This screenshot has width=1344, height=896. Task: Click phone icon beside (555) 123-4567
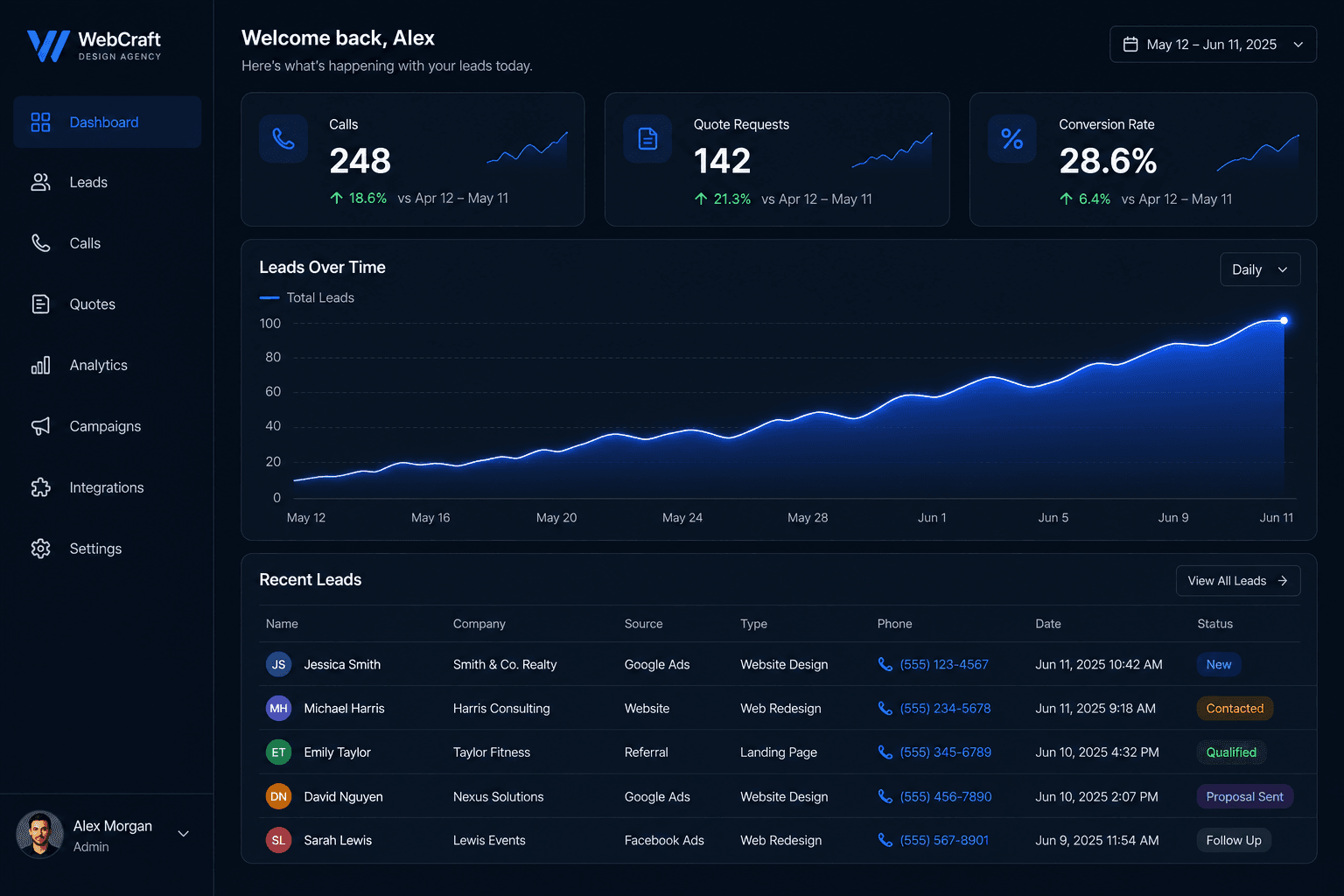coord(885,664)
